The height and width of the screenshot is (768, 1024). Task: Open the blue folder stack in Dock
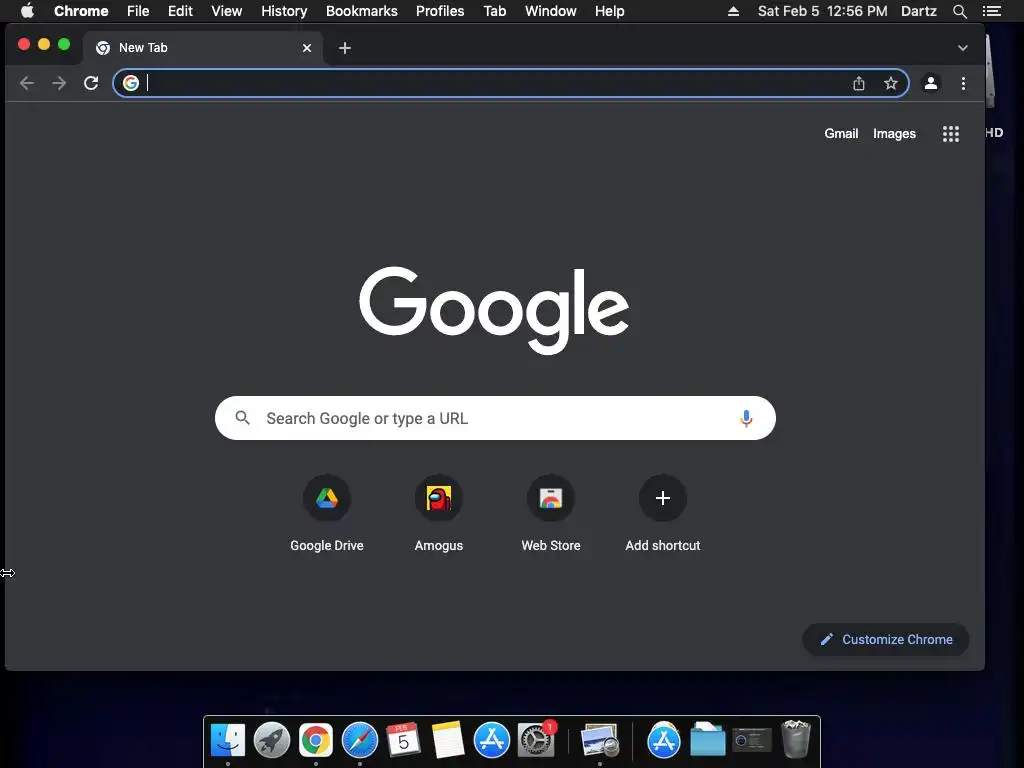pos(707,741)
